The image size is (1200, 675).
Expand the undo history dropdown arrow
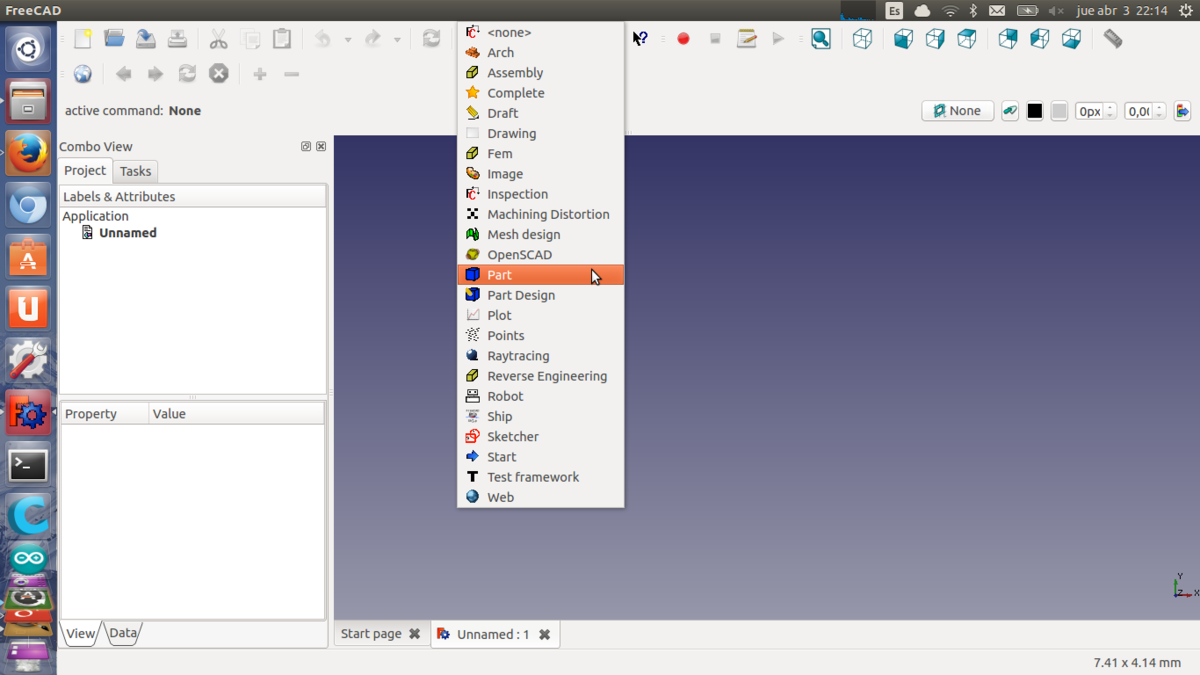347,40
